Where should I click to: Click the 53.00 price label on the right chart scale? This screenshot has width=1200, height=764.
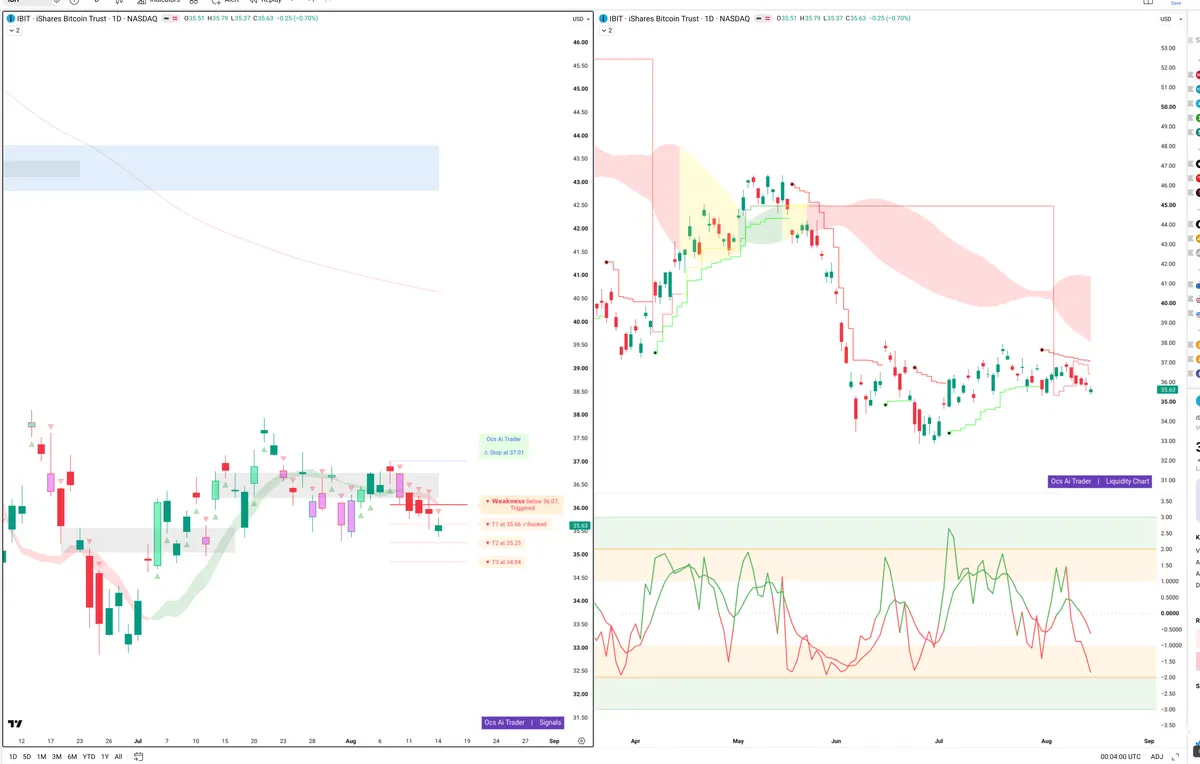(1168, 48)
